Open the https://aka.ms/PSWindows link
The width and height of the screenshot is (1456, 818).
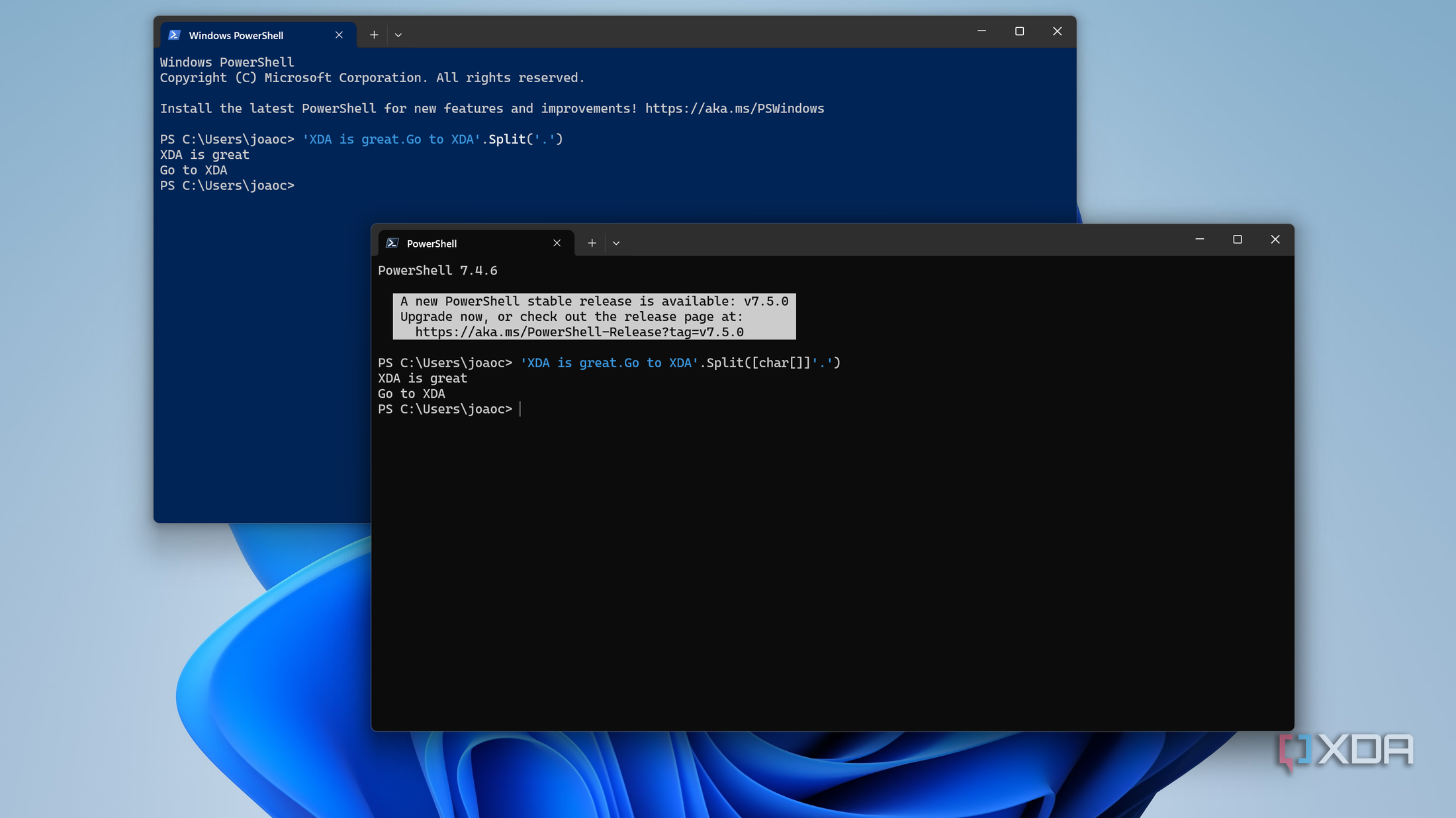pos(734,108)
